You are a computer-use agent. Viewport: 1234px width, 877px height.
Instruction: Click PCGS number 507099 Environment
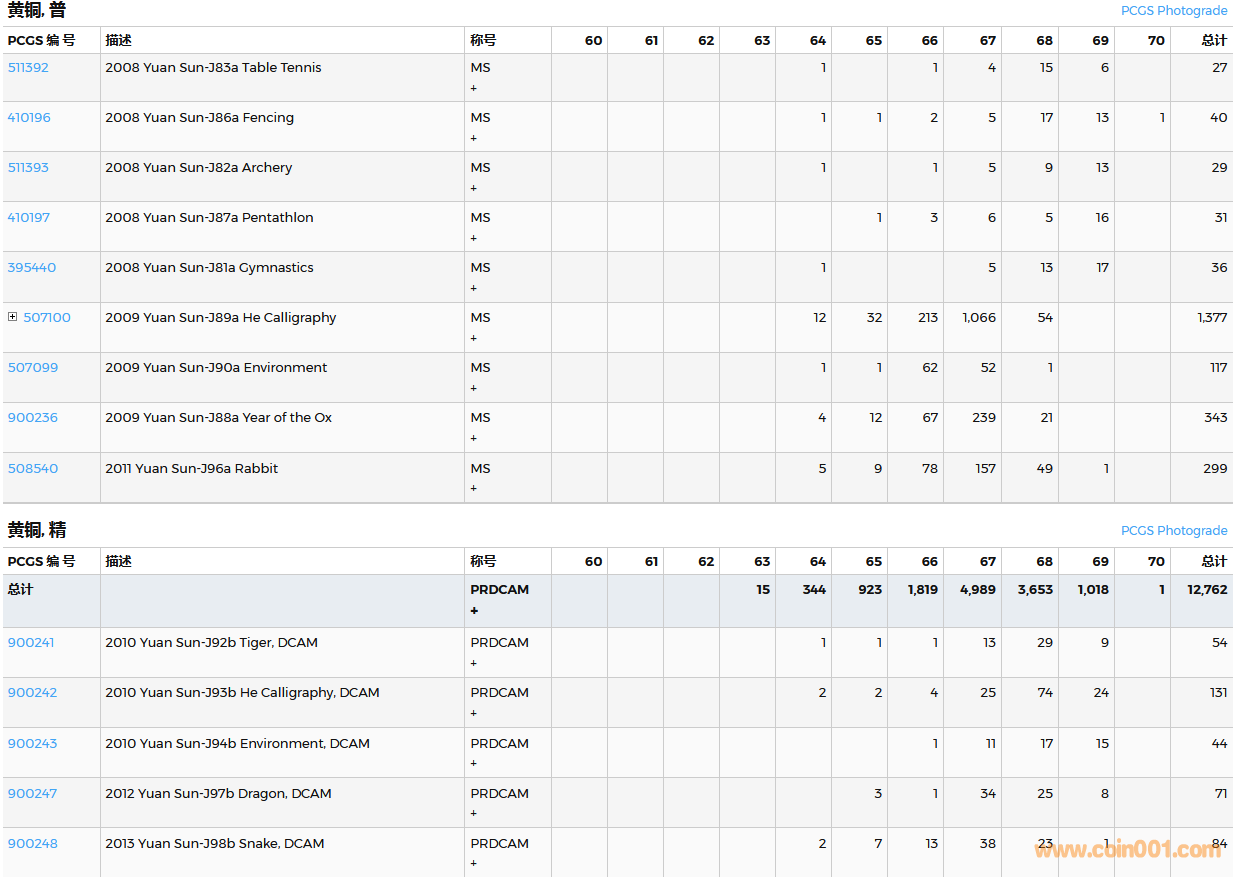[x=33, y=368]
